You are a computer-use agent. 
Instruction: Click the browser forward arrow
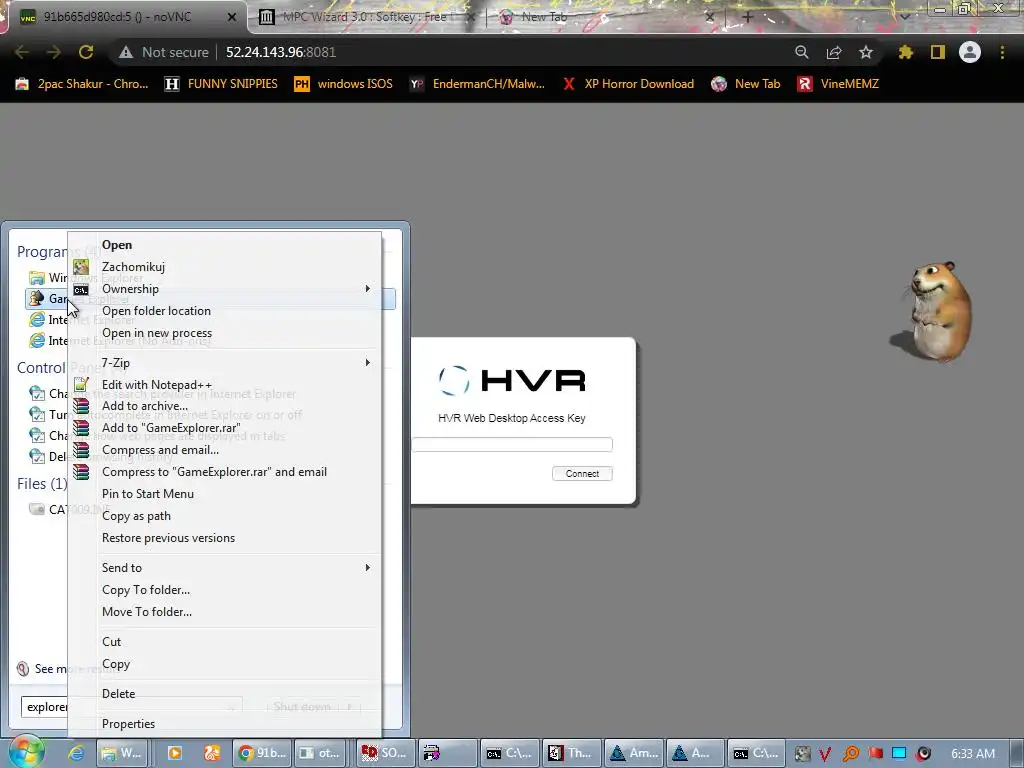pos(54,52)
